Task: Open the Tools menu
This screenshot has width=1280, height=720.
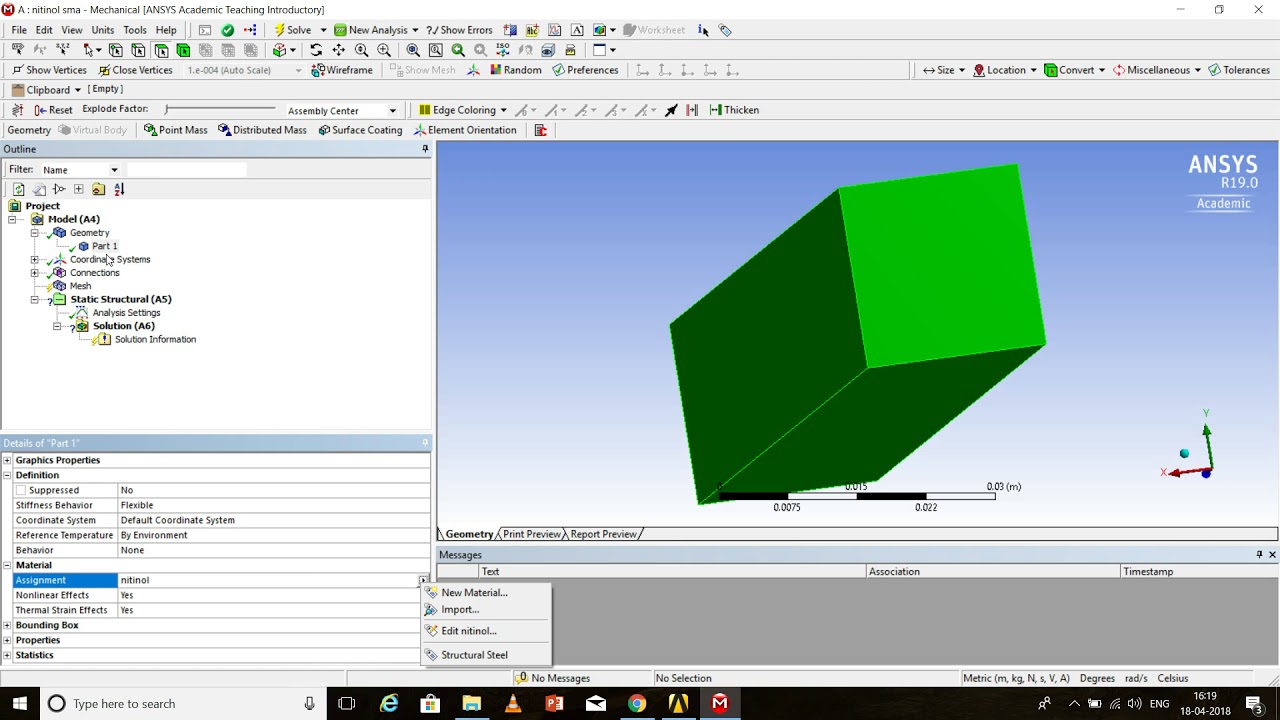Action: (x=135, y=30)
